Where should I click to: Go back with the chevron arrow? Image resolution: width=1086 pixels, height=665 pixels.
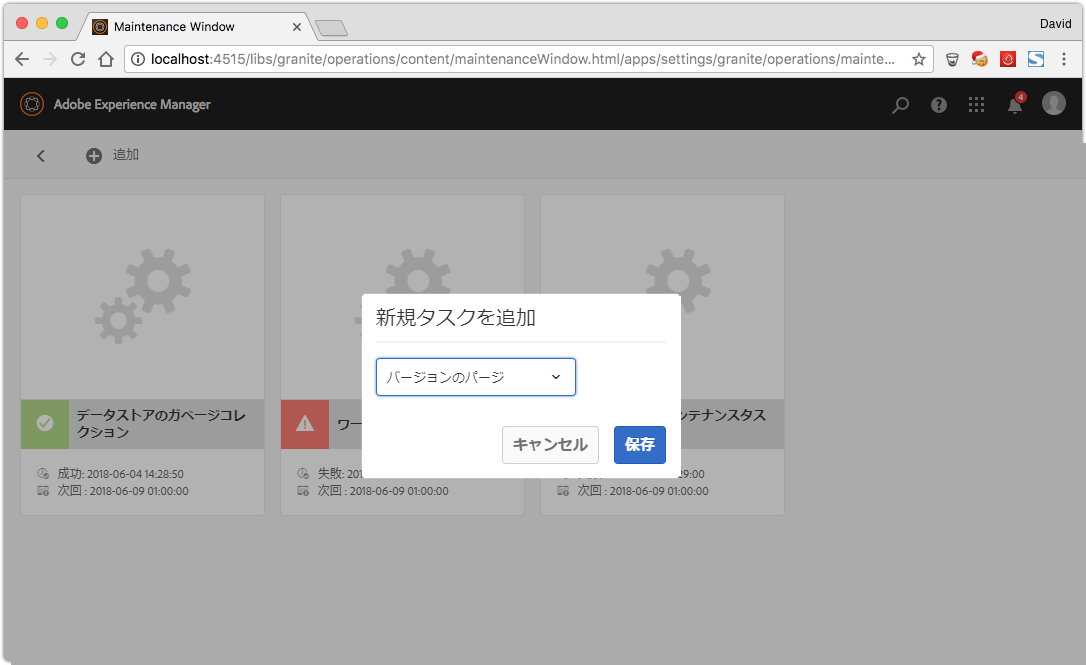41,156
